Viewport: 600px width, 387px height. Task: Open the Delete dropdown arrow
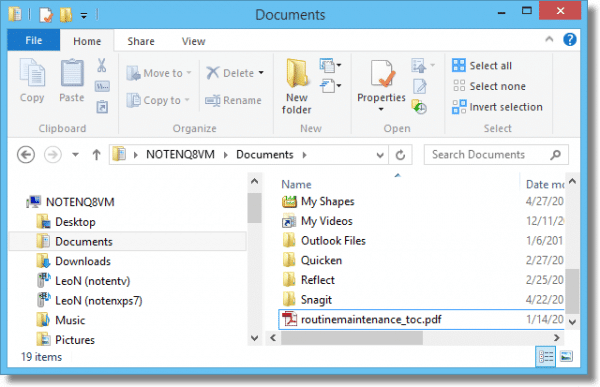261,72
